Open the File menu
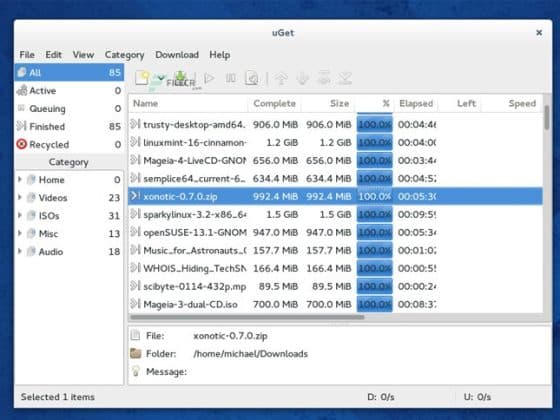560x420 pixels. pos(27,55)
